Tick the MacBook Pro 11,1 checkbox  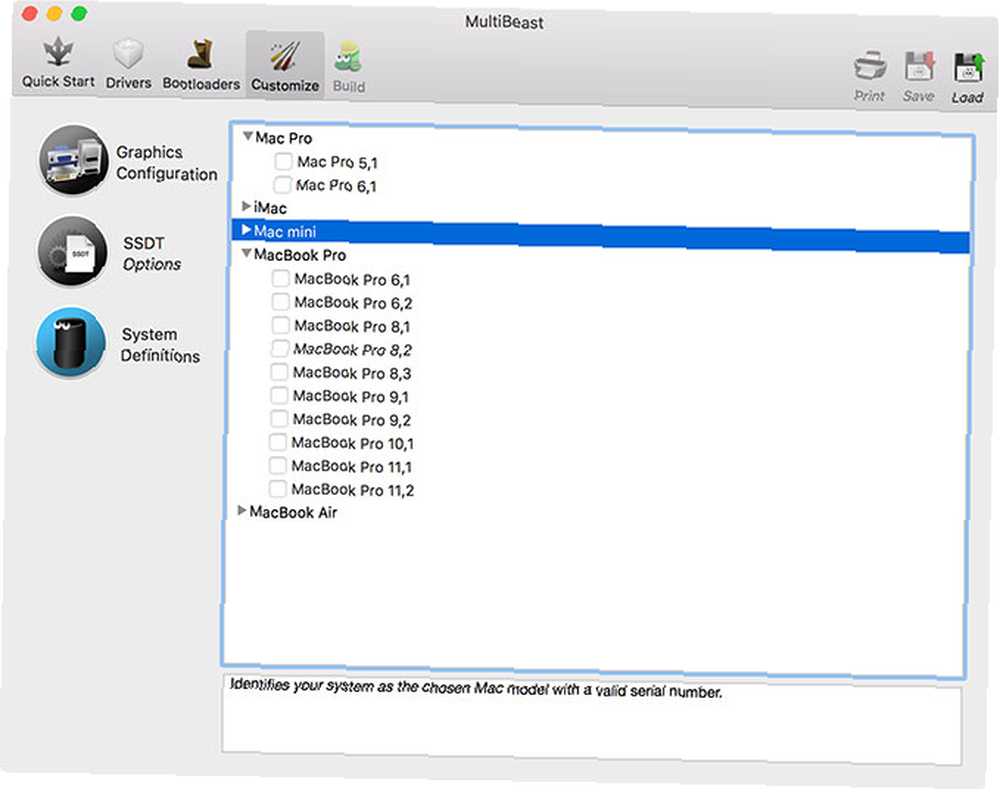(278, 466)
